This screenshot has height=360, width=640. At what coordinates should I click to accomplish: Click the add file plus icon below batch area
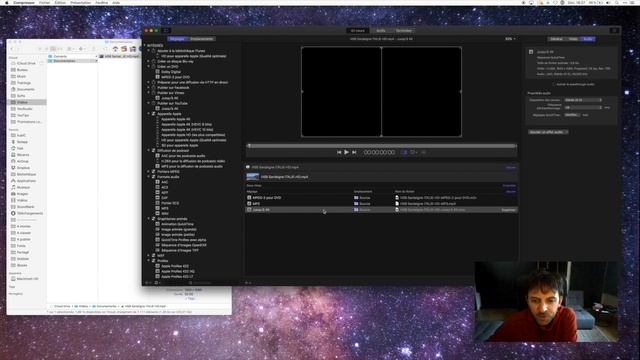(247, 282)
